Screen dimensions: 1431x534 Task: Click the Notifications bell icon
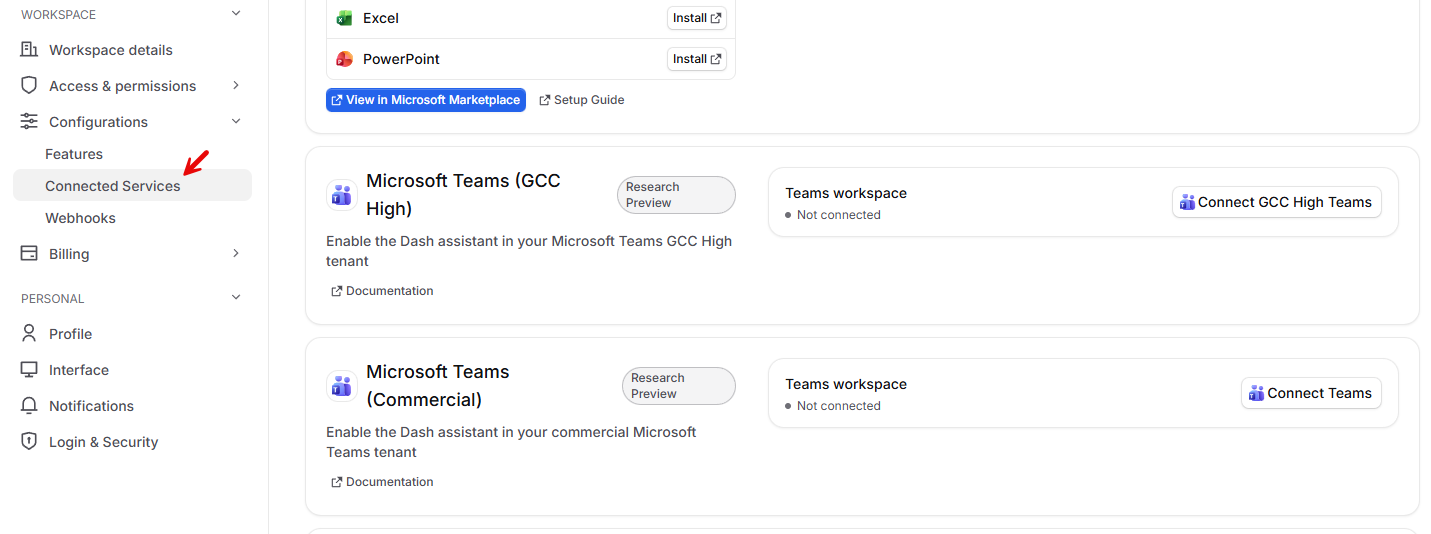29,406
